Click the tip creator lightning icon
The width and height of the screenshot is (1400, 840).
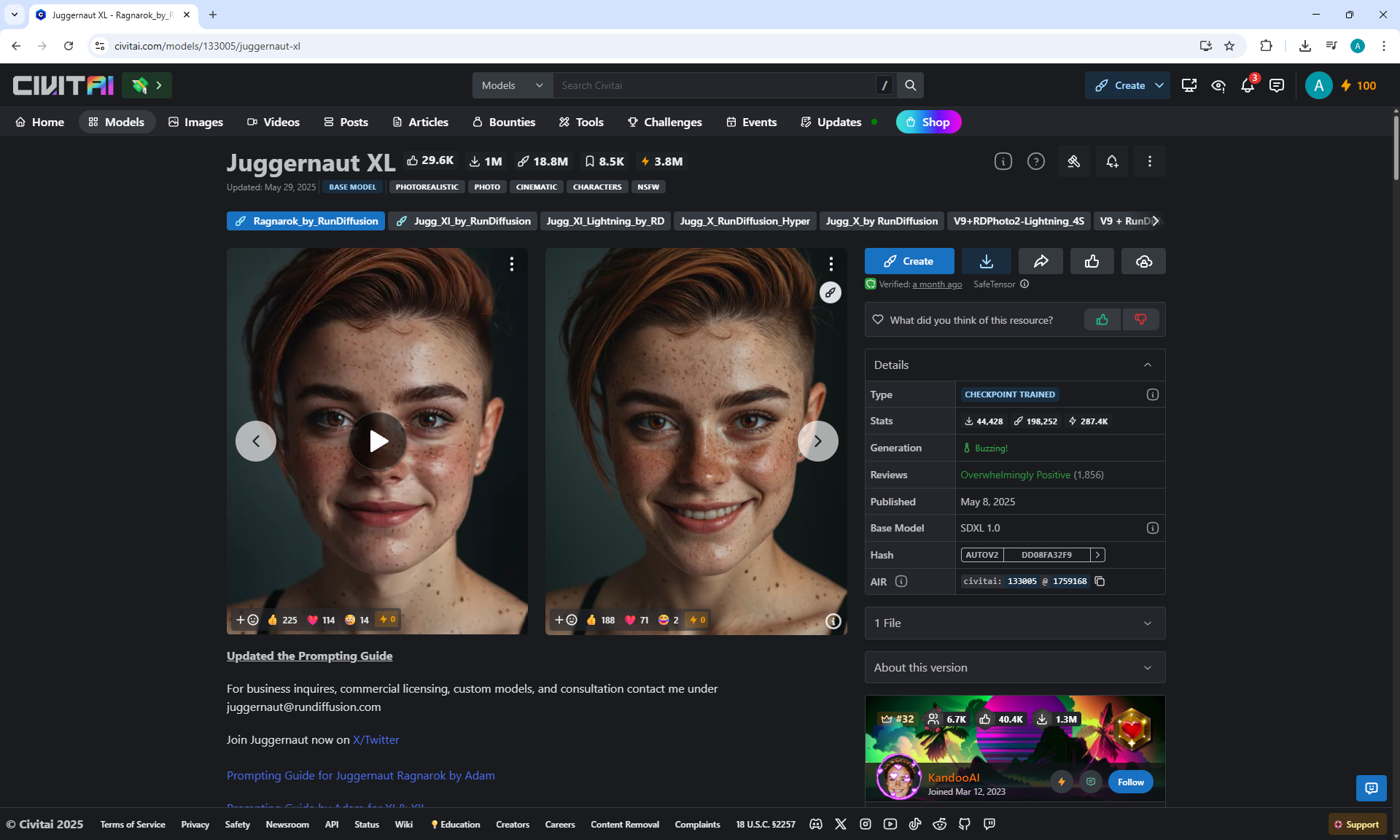[x=1062, y=782]
